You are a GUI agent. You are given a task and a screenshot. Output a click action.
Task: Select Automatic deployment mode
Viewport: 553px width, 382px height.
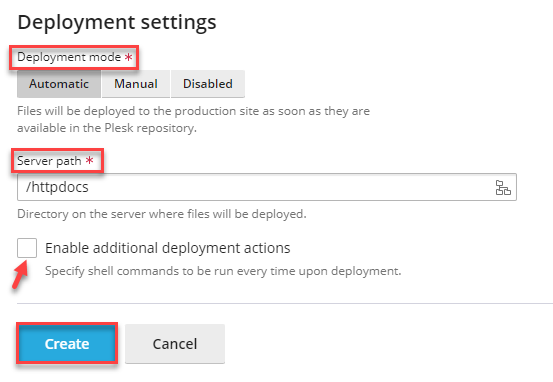59,84
